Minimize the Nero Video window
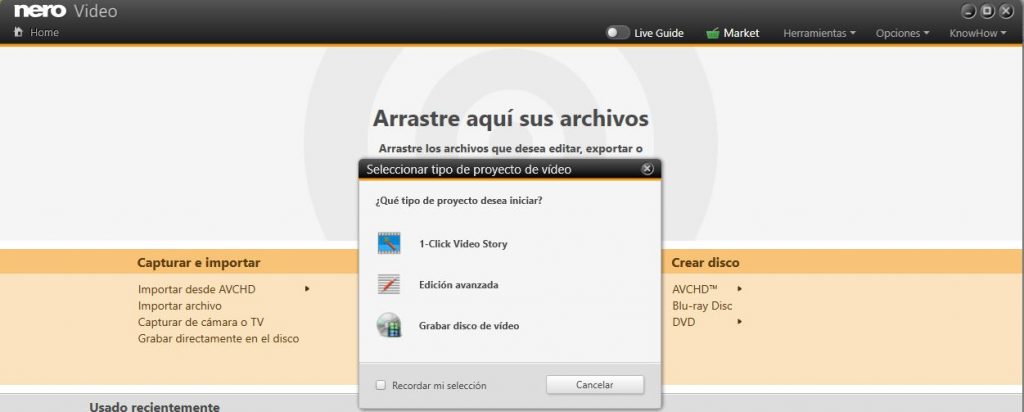The image size is (1024, 412). click(x=969, y=11)
